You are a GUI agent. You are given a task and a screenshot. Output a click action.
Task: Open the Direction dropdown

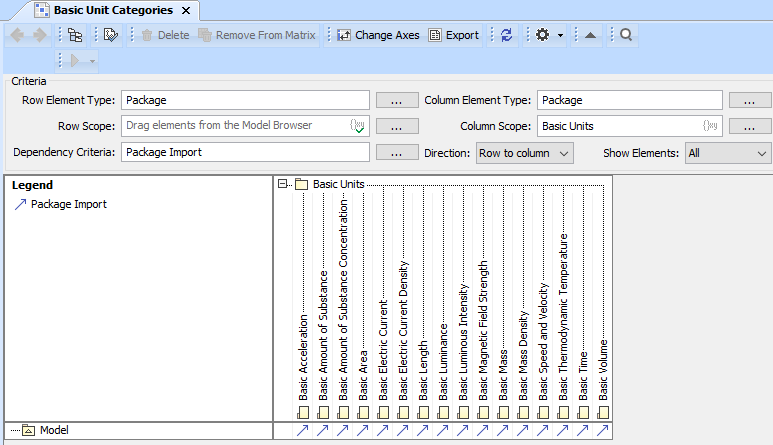[523, 153]
